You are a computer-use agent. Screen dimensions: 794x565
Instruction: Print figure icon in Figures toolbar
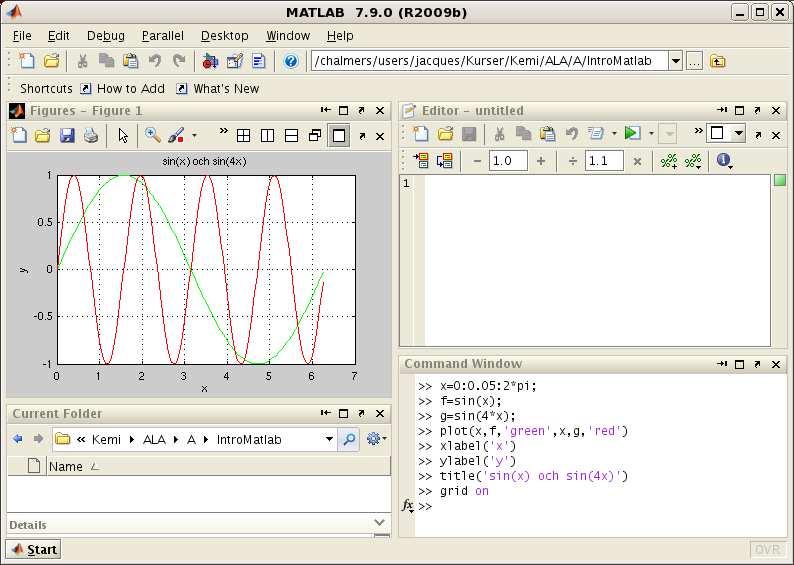(x=91, y=135)
